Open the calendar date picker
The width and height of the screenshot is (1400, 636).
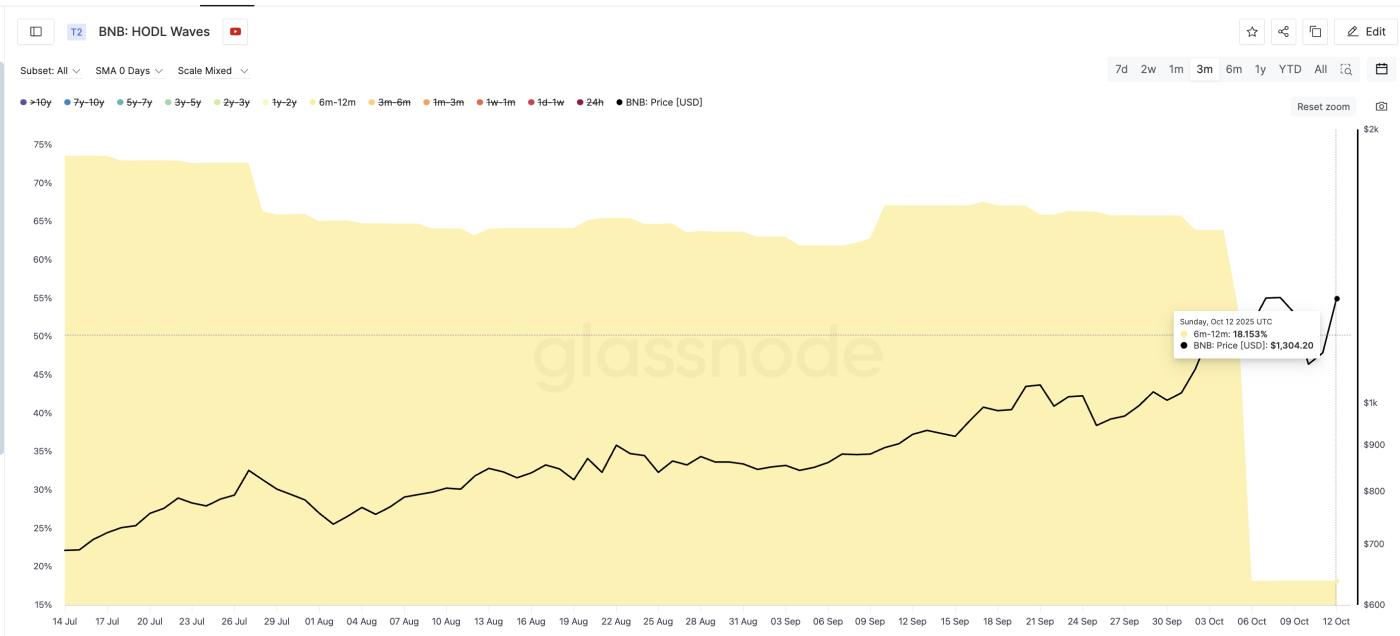pyautogui.click(x=1381, y=69)
